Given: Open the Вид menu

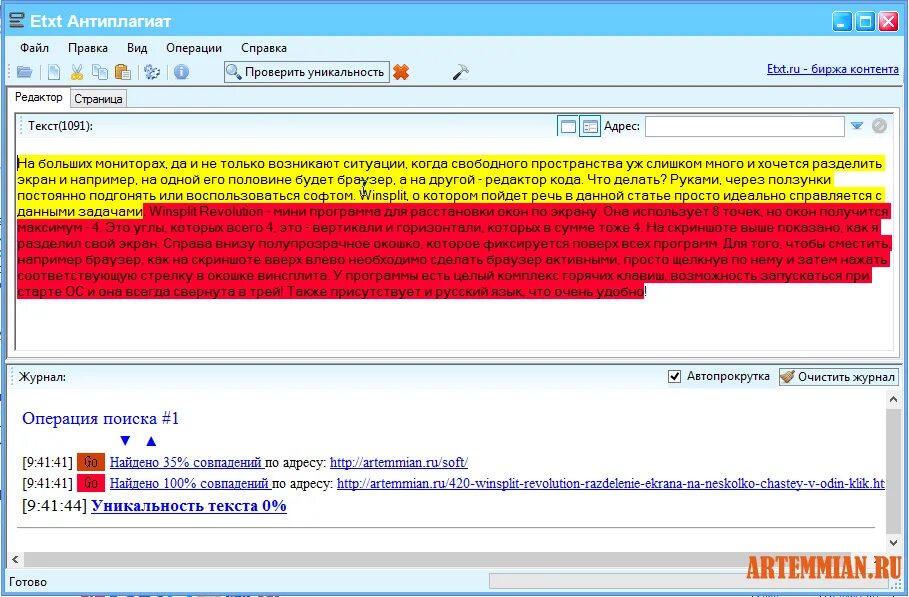Looking at the screenshot, I should (x=137, y=48).
